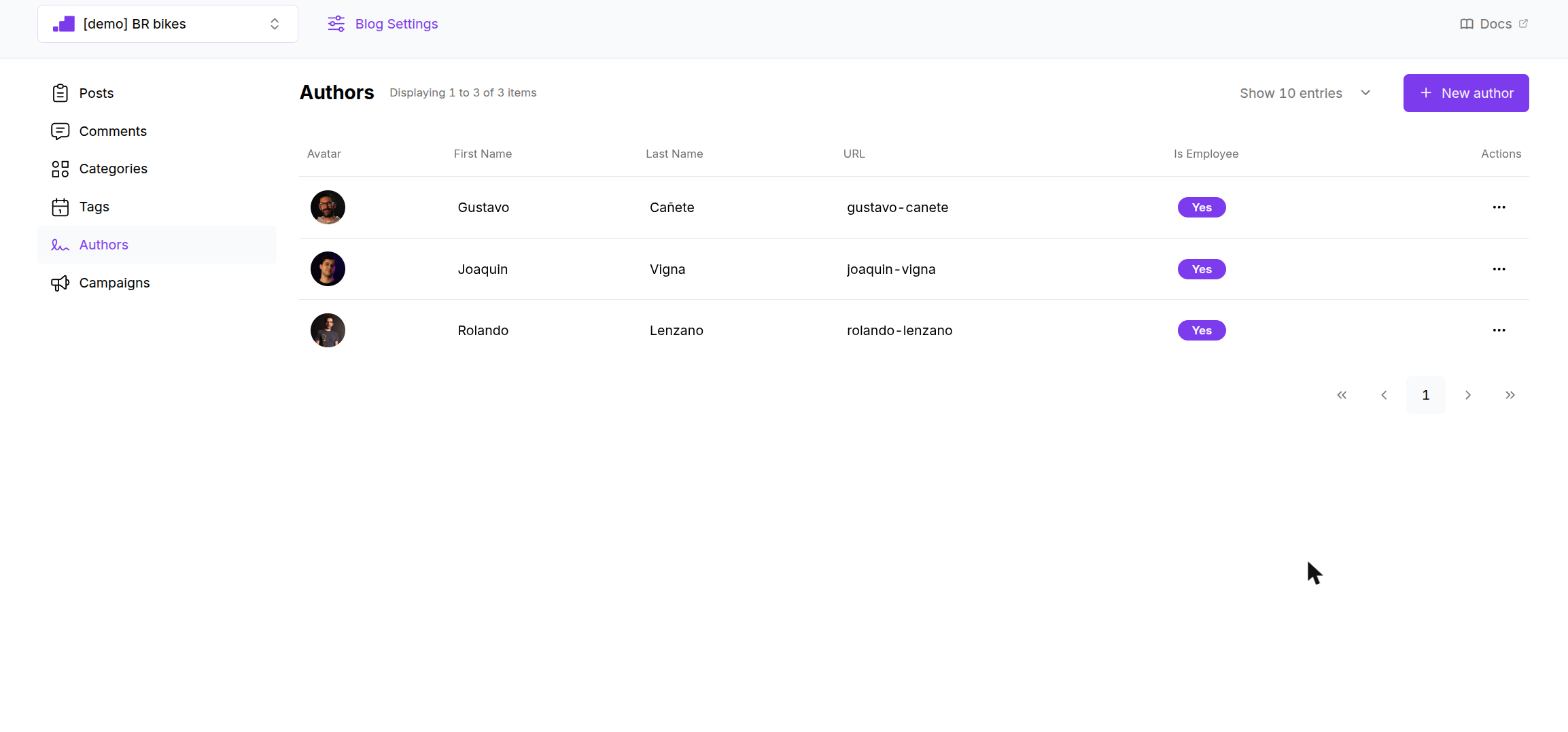Click the first name Rolando

(x=483, y=330)
